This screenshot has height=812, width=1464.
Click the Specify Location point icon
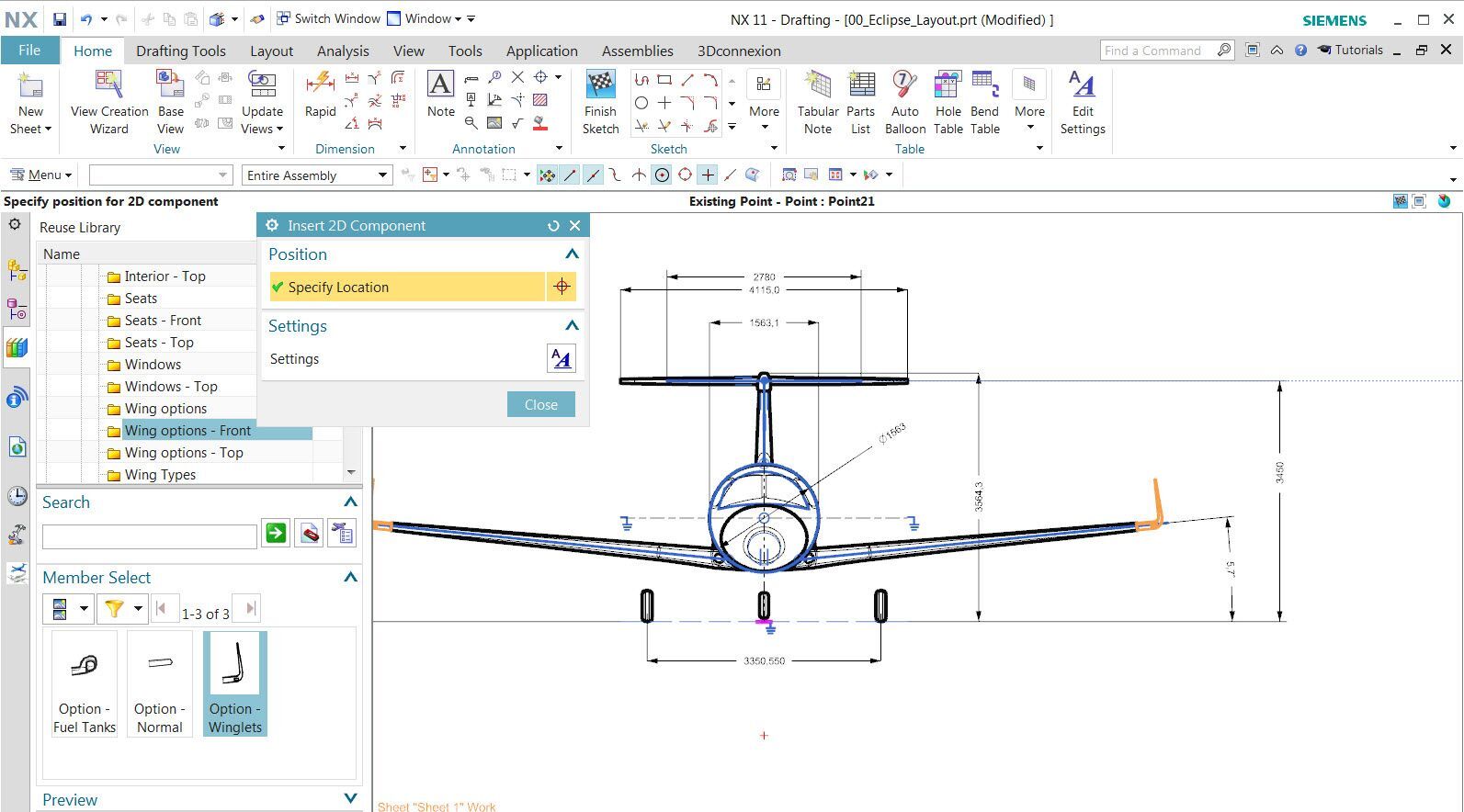point(562,287)
